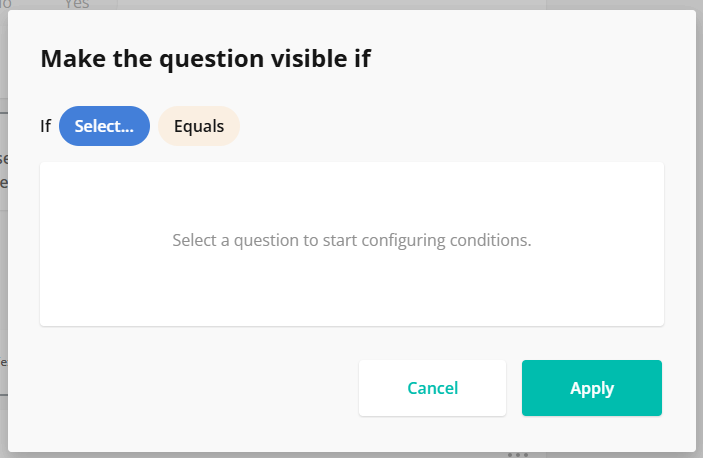Change the comparison operator from Equals
Image resolution: width=703 pixels, height=458 pixels.
pyautogui.click(x=199, y=126)
